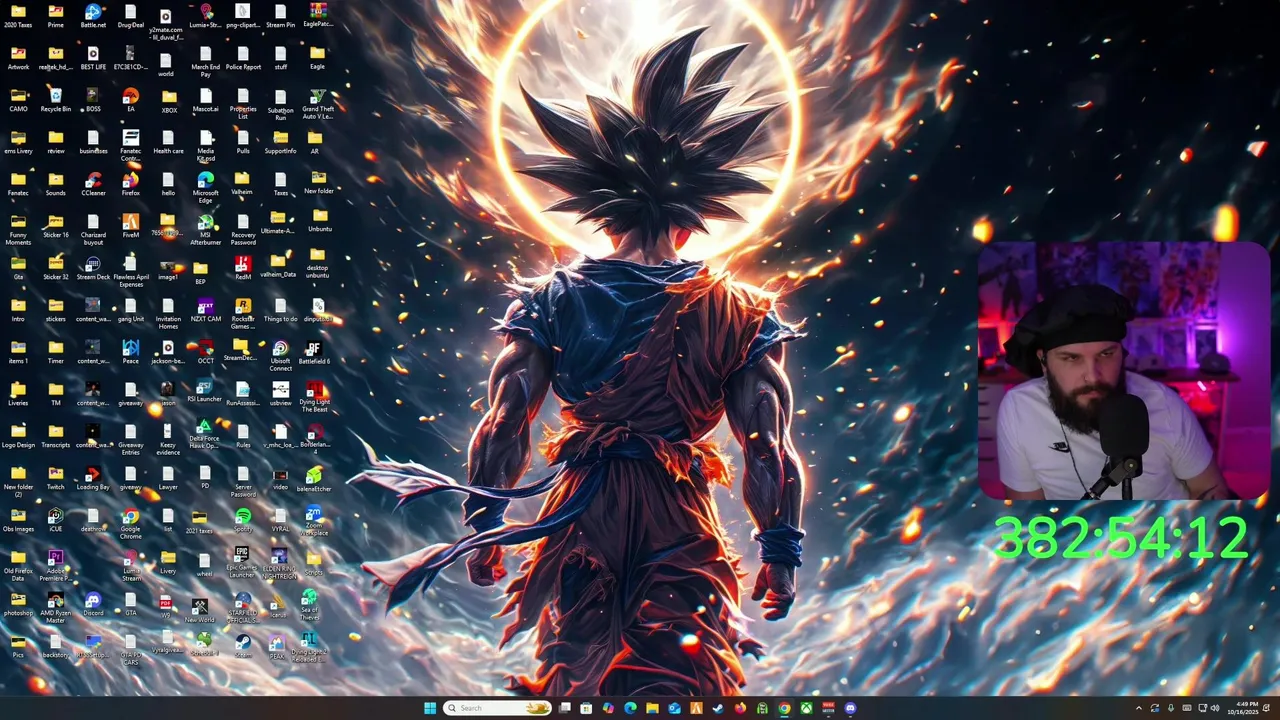This screenshot has width=1280, height=720.
Task: Open the Zoom Workplace desktop shortcut
Action: tap(314, 520)
